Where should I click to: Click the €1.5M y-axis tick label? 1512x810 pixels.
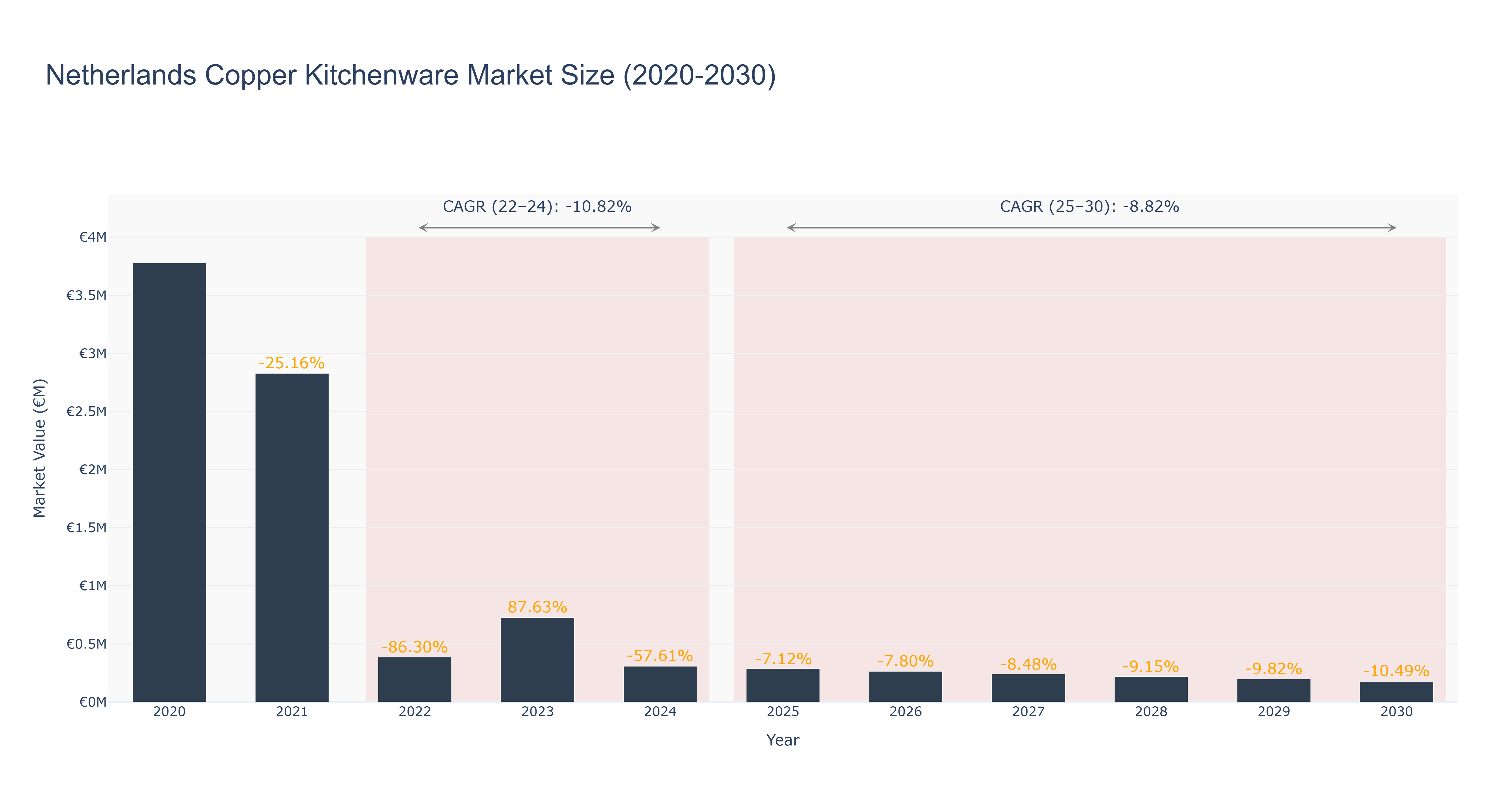pos(86,528)
